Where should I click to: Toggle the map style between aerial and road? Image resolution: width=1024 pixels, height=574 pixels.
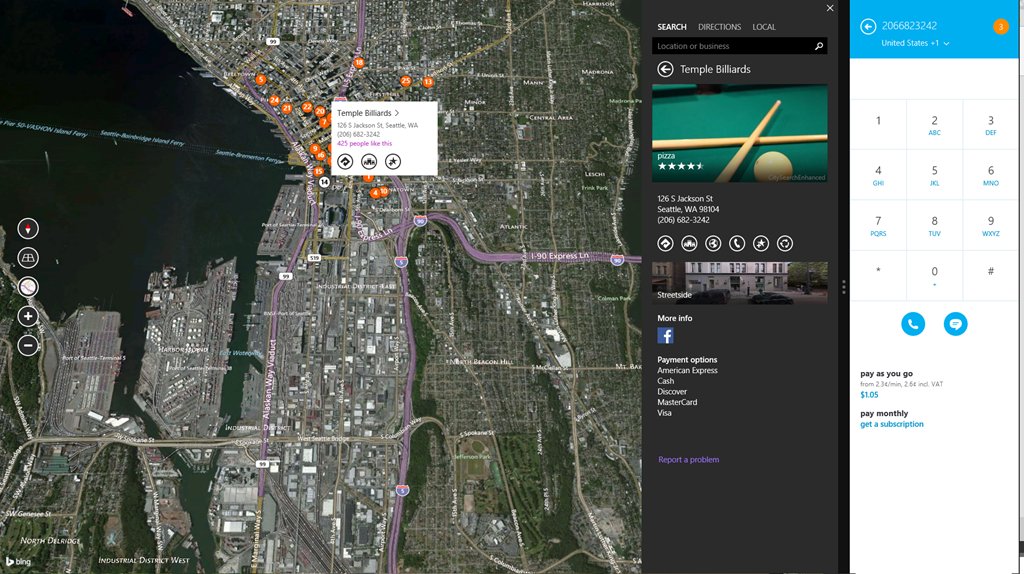(x=28, y=287)
